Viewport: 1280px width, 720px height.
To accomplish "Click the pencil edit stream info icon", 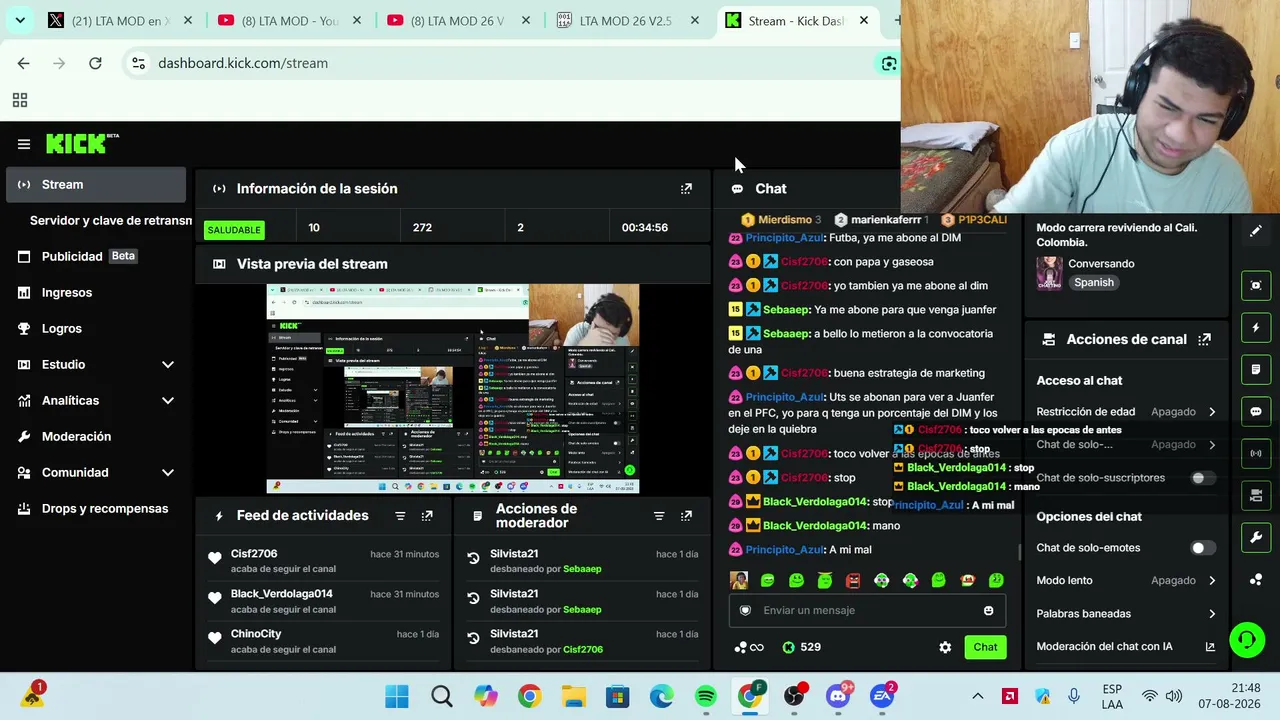I will coord(1256,231).
